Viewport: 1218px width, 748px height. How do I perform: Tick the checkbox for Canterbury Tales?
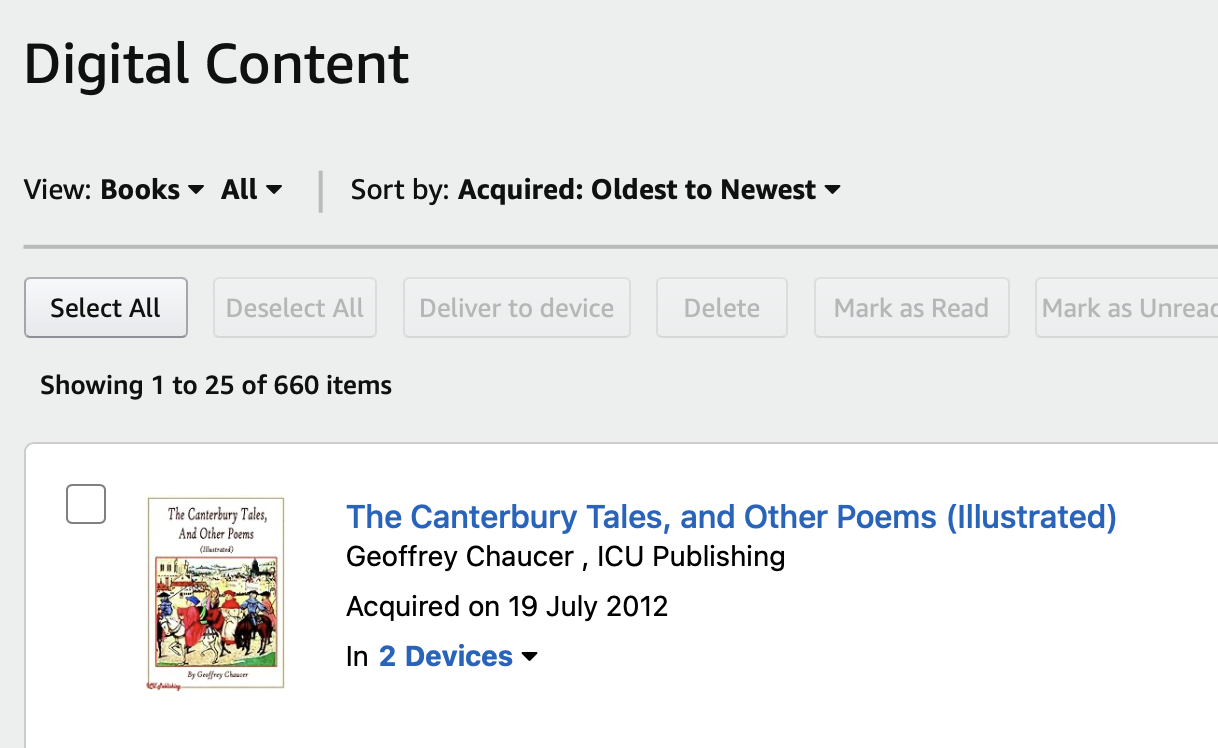click(x=85, y=503)
